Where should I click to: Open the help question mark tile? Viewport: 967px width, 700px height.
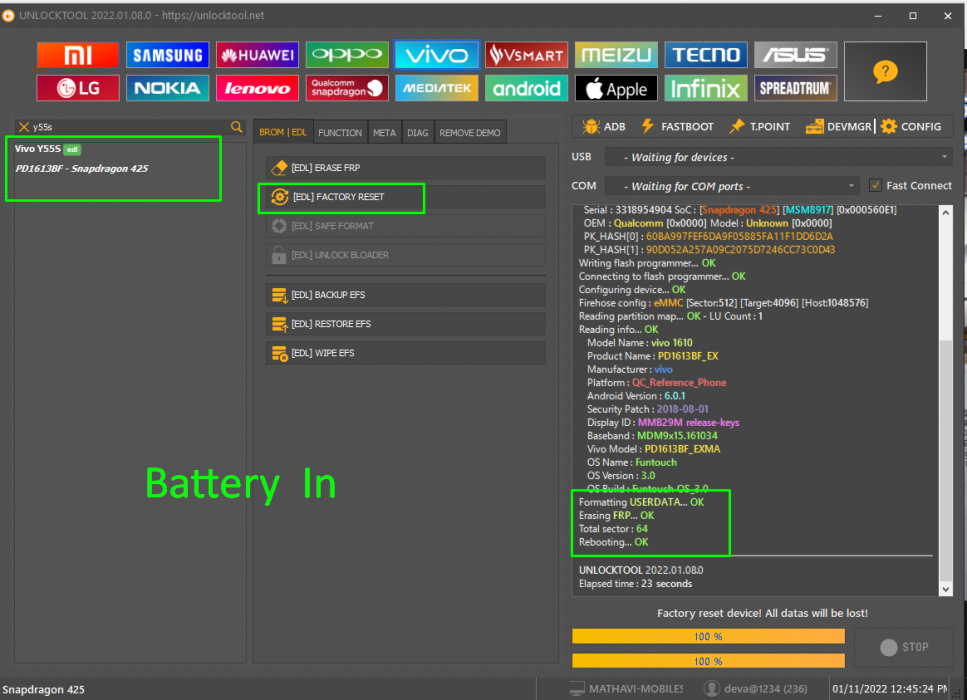coord(885,72)
